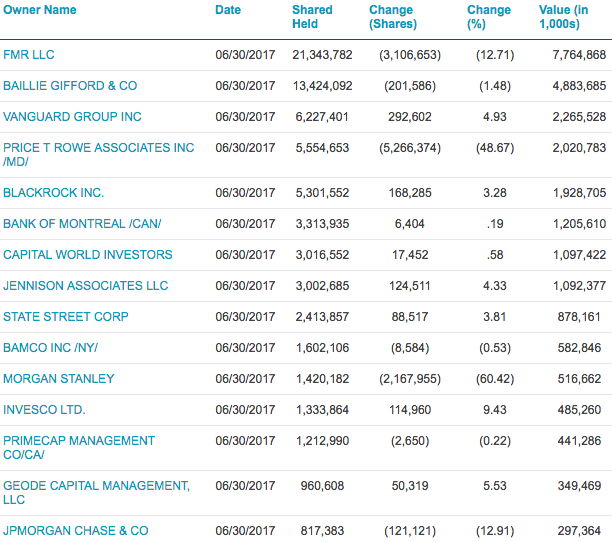Click Jennison Associates LLC link
The height and width of the screenshot is (542, 612).
point(85,286)
